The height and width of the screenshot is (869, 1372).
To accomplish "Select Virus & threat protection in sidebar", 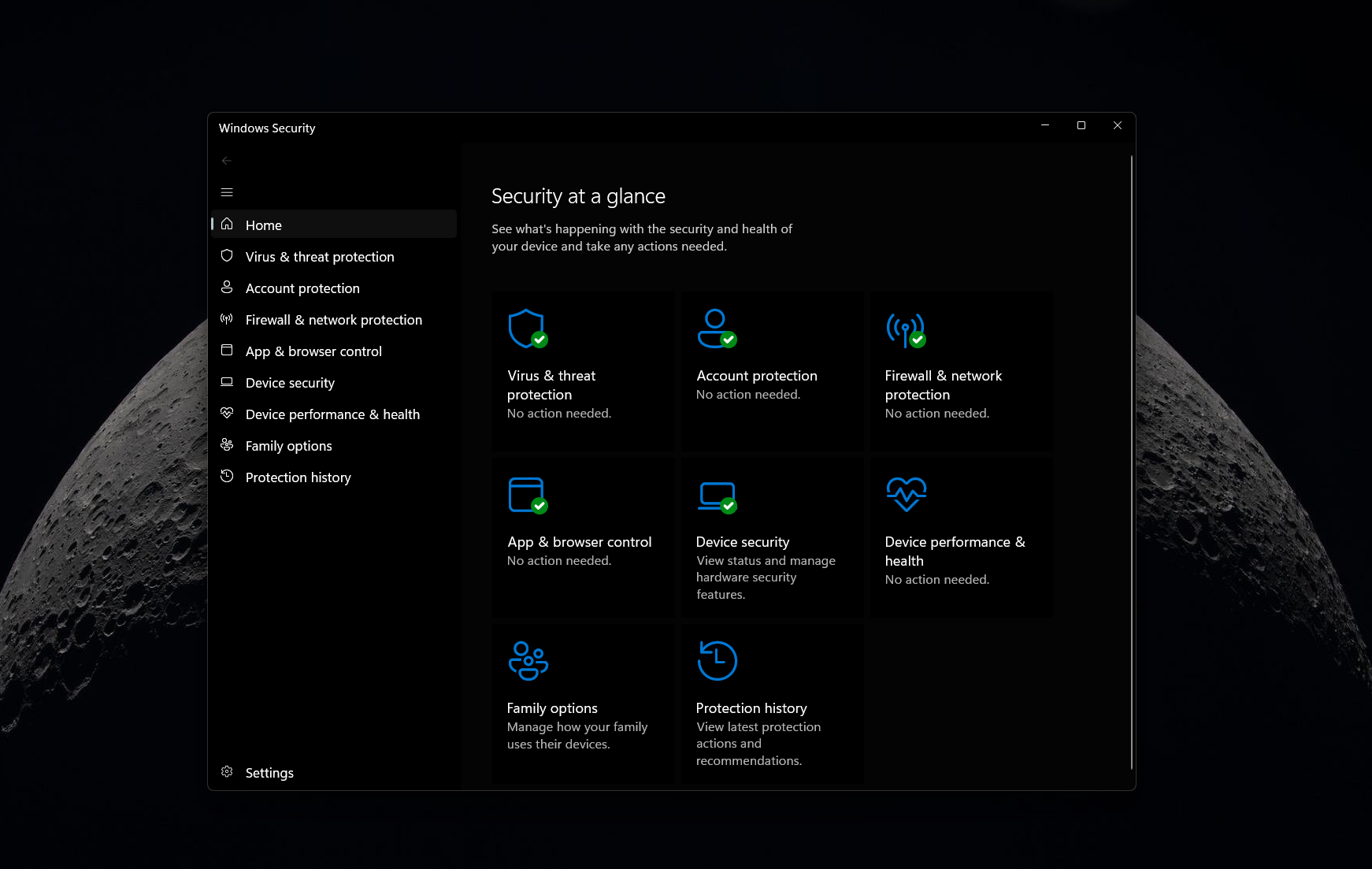I will point(320,256).
